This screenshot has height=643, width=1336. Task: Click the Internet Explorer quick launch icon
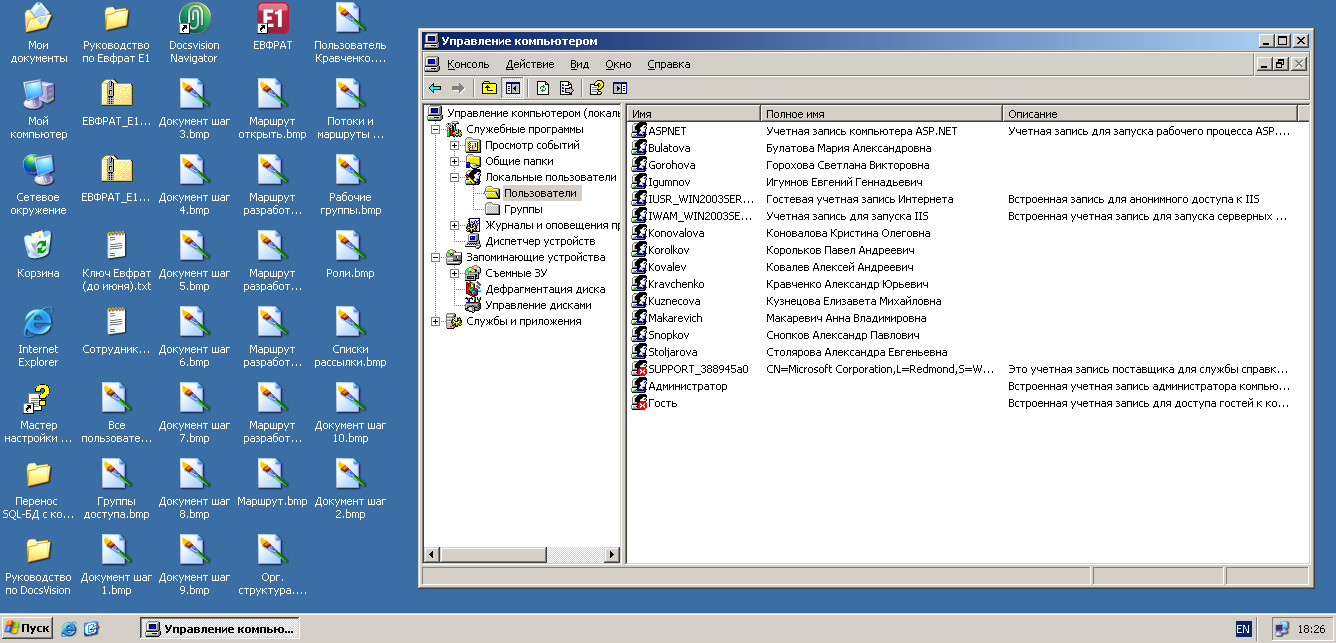pyautogui.click(x=69, y=629)
